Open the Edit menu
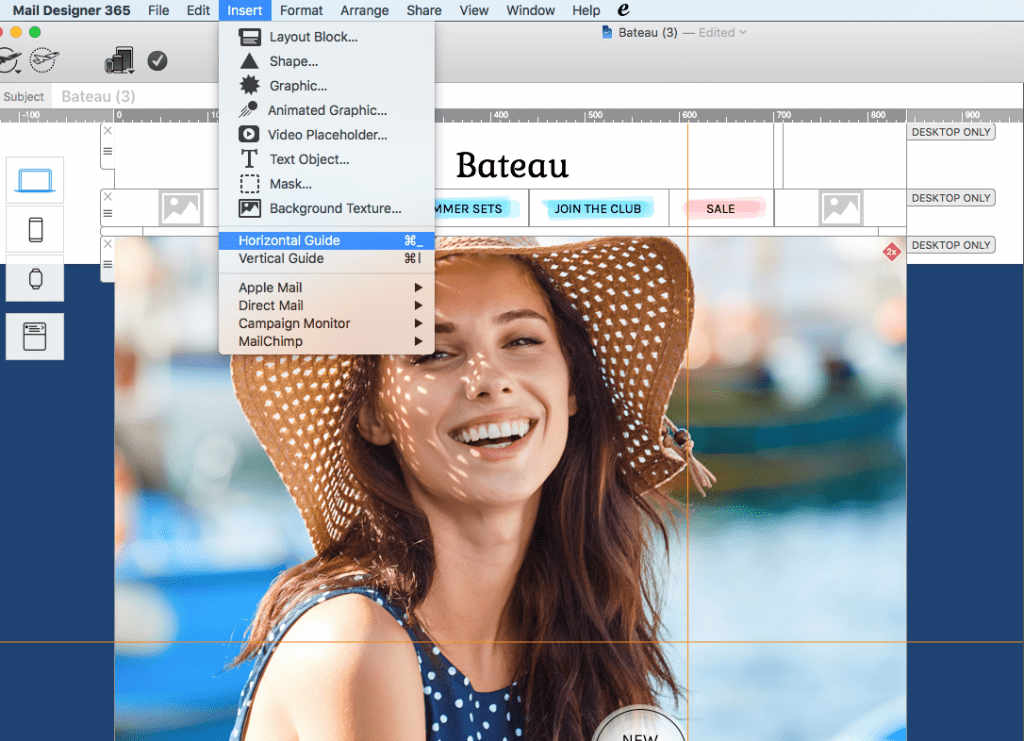 pyautogui.click(x=198, y=10)
